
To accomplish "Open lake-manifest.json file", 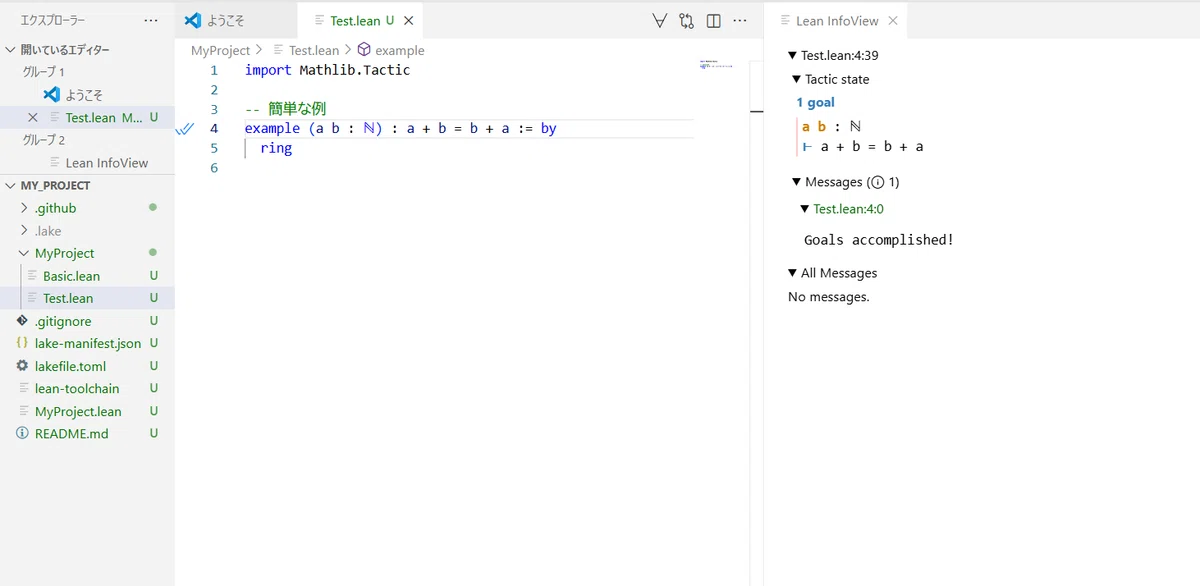I will [x=87, y=343].
